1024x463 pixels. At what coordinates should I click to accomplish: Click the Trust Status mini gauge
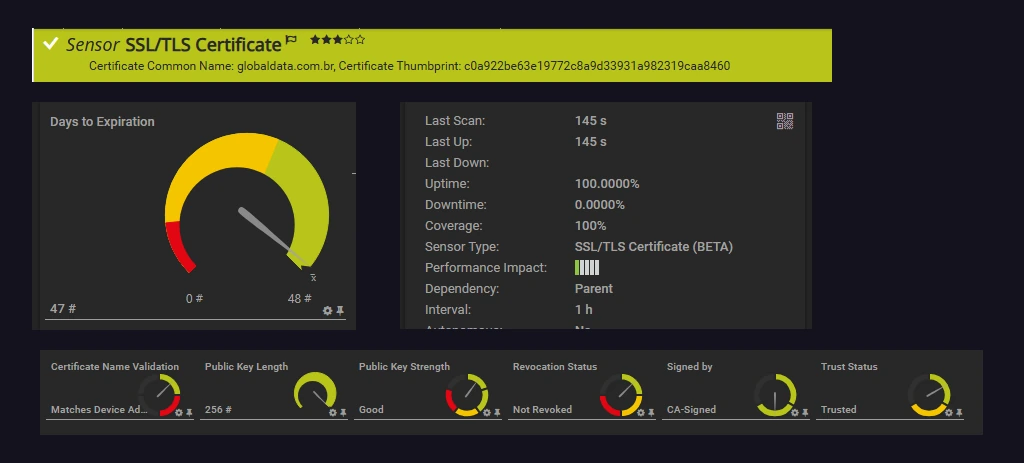(x=929, y=394)
